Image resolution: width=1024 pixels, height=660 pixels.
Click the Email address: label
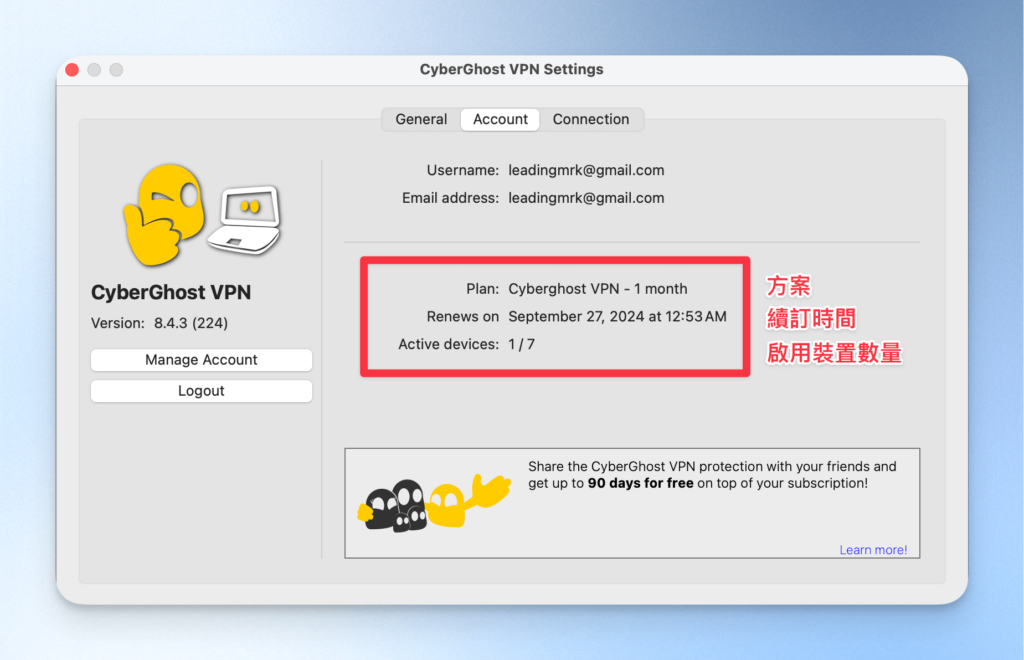coord(450,198)
